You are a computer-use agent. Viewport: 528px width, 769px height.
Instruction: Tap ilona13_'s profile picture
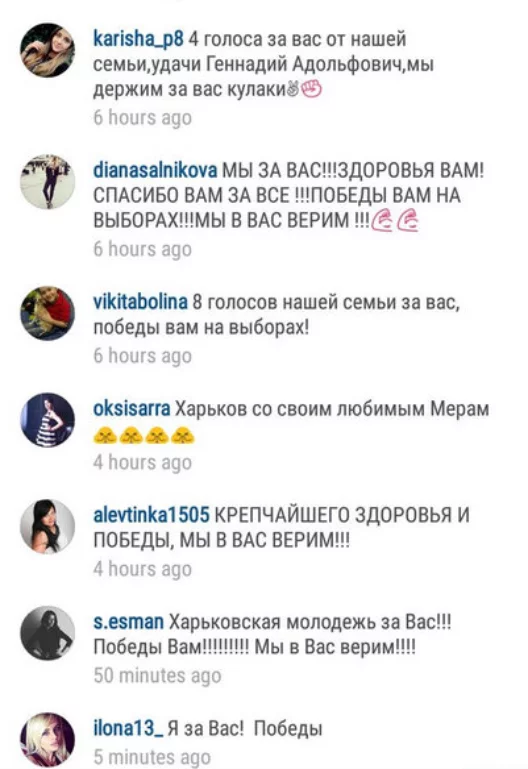tap(48, 740)
